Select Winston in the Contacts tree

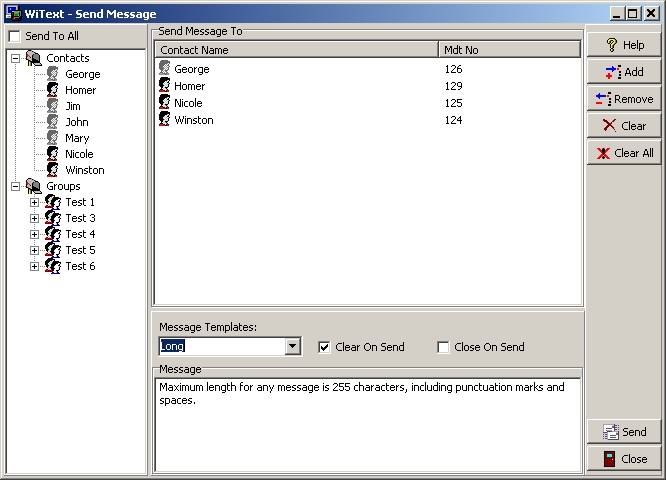click(x=85, y=170)
